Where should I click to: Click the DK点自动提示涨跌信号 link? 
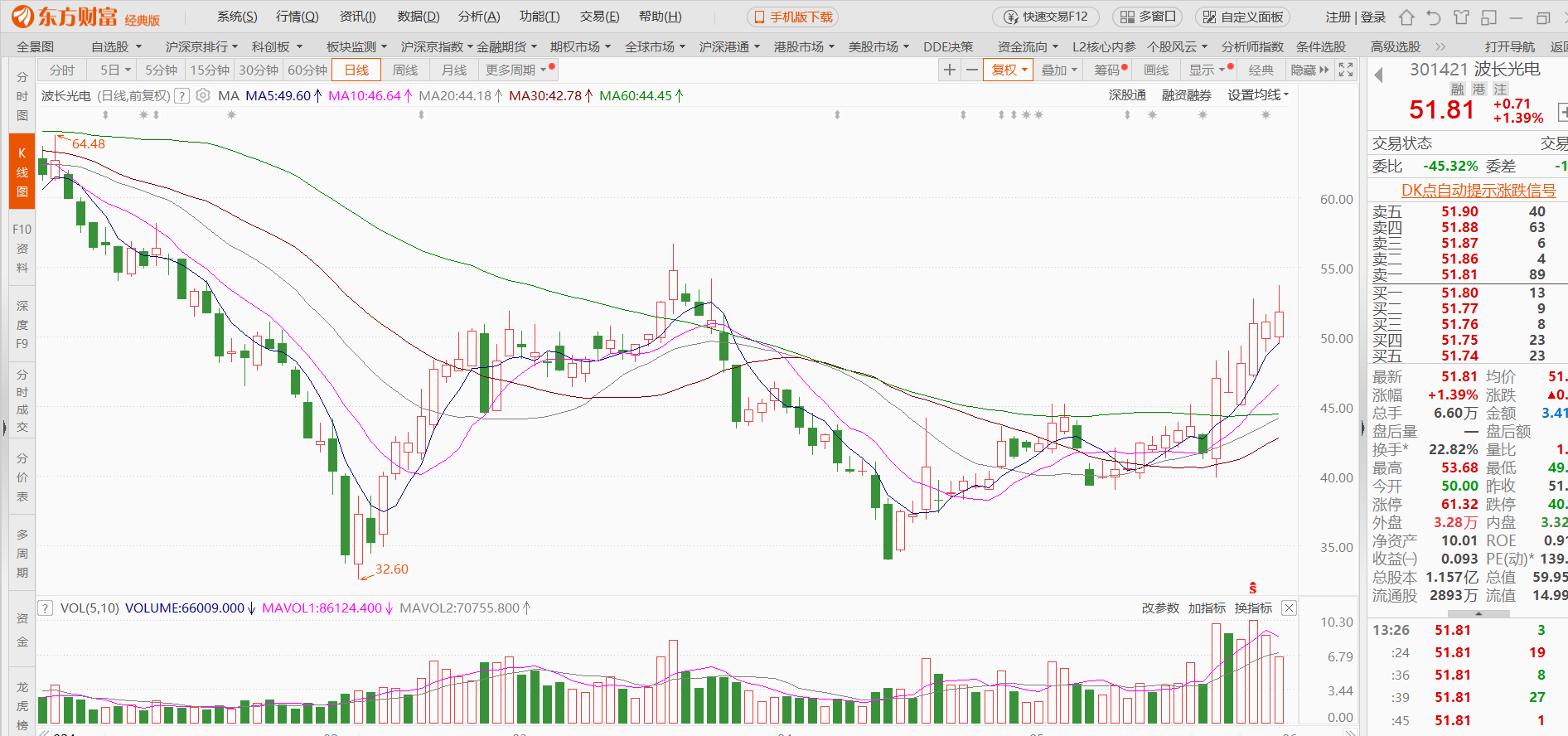1478,191
